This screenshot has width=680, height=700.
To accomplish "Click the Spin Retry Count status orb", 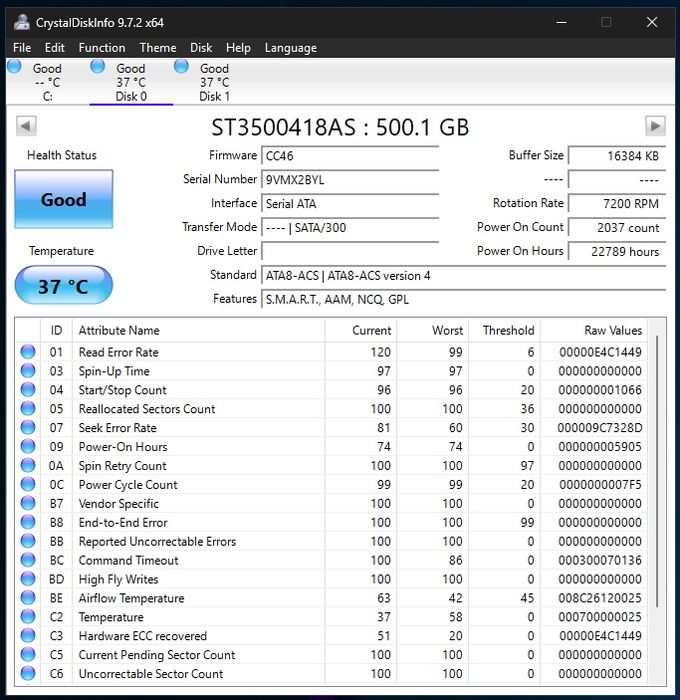I will click(28, 465).
